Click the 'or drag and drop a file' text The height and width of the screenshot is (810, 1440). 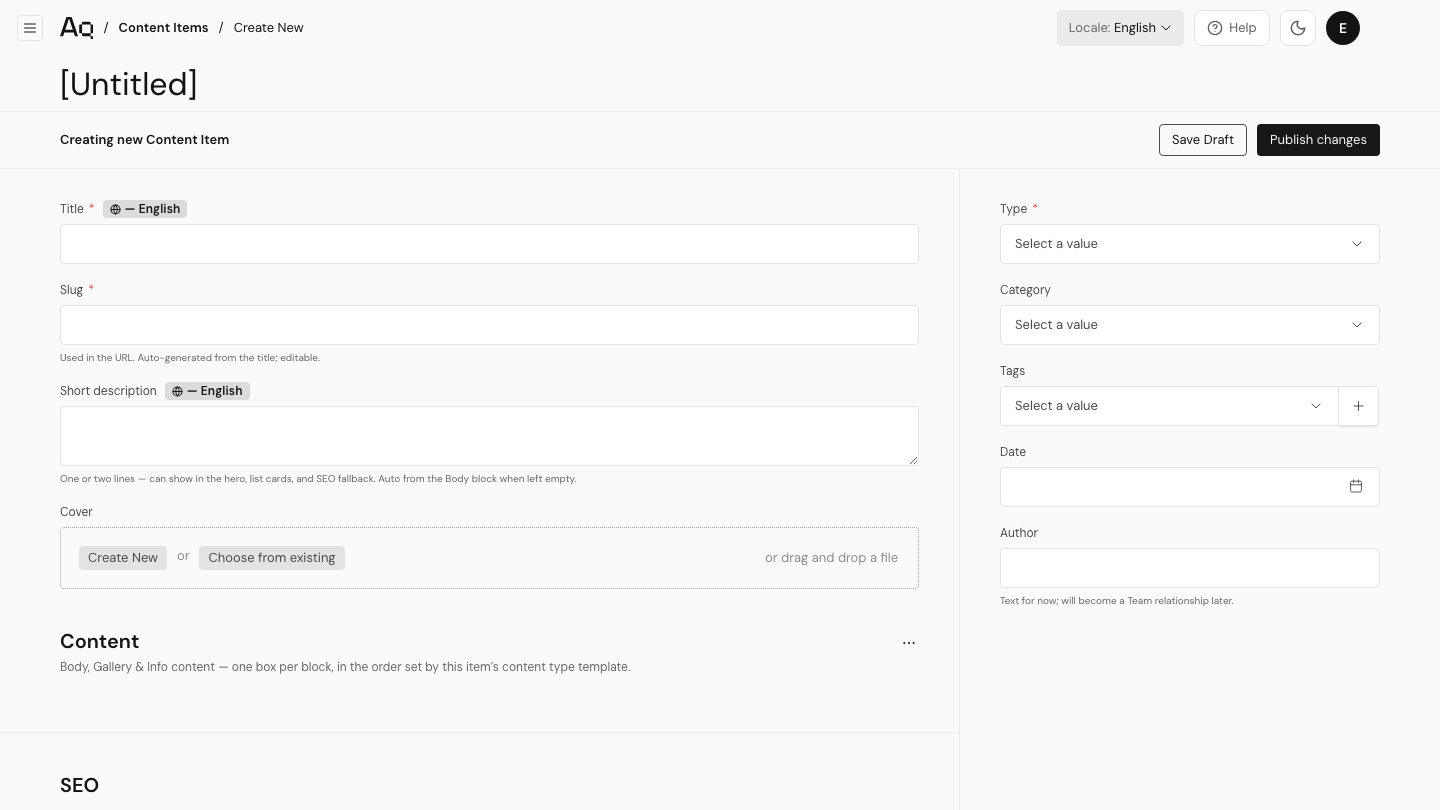(831, 558)
